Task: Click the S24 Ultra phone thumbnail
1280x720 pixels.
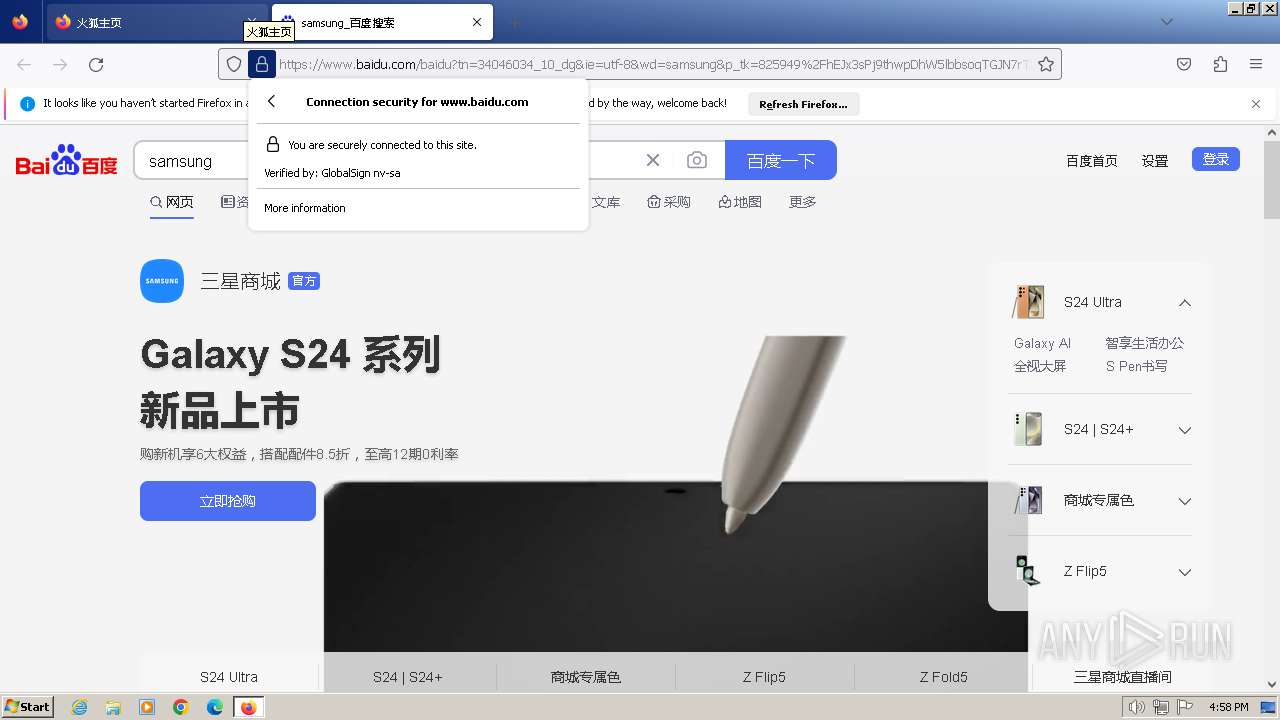Action: (x=1028, y=302)
